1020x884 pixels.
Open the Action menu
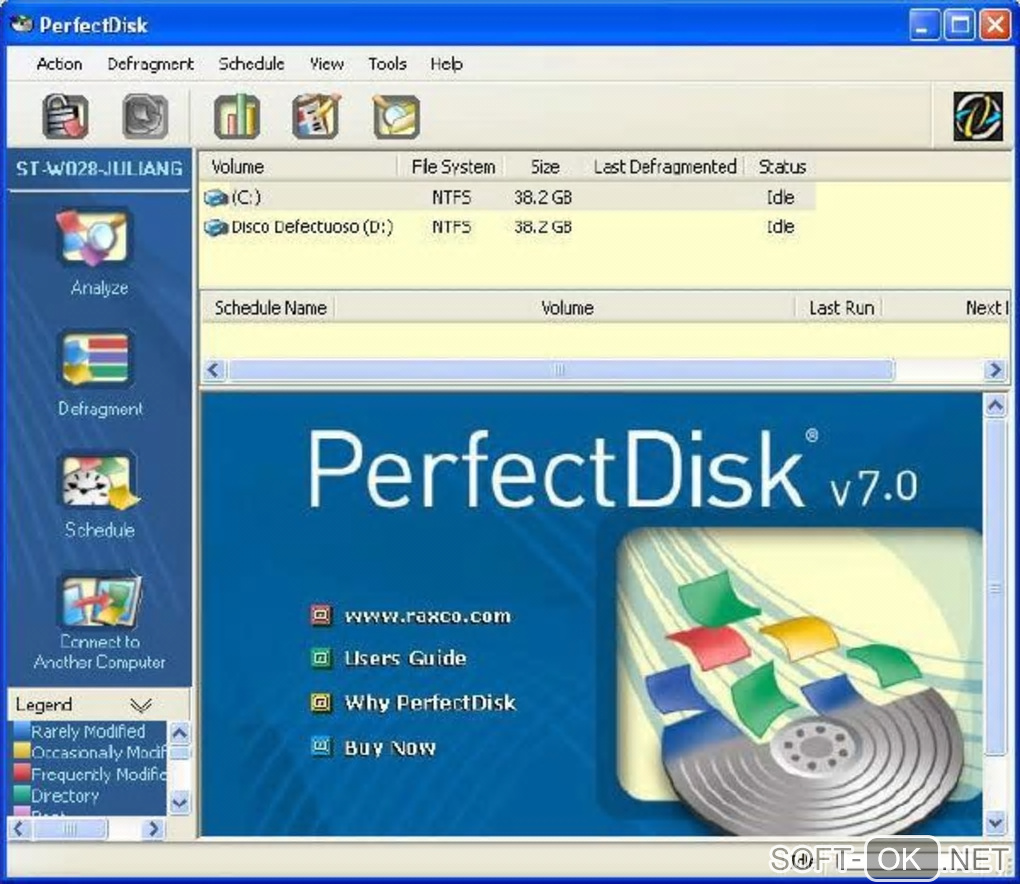coord(59,64)
